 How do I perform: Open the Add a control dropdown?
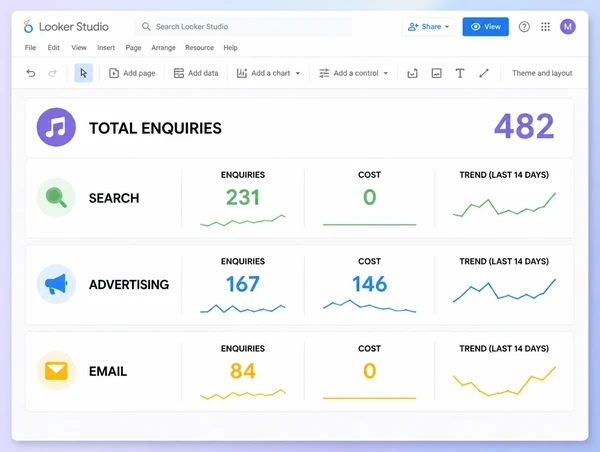[x=354, y=73]
